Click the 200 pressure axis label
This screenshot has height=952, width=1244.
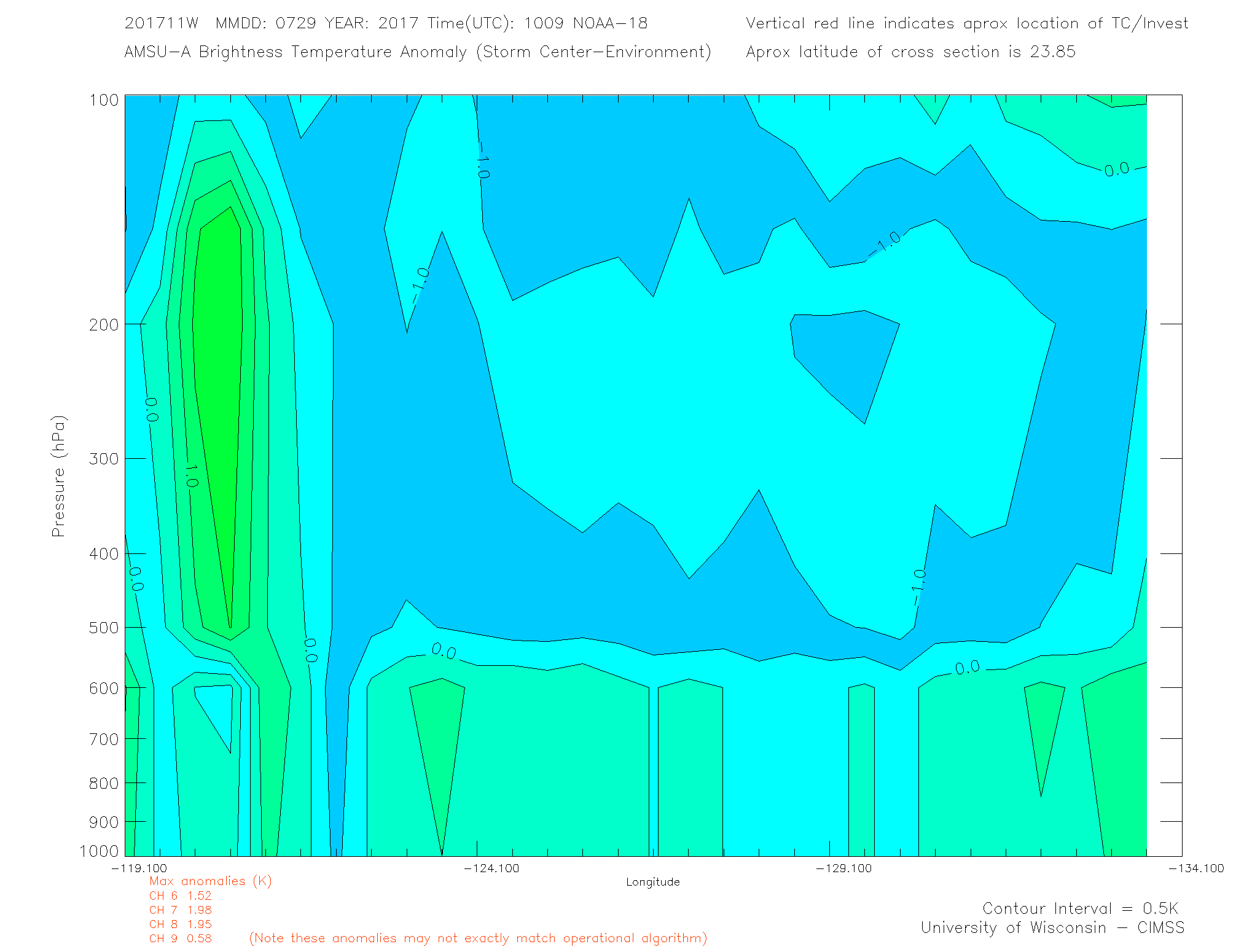104,324
